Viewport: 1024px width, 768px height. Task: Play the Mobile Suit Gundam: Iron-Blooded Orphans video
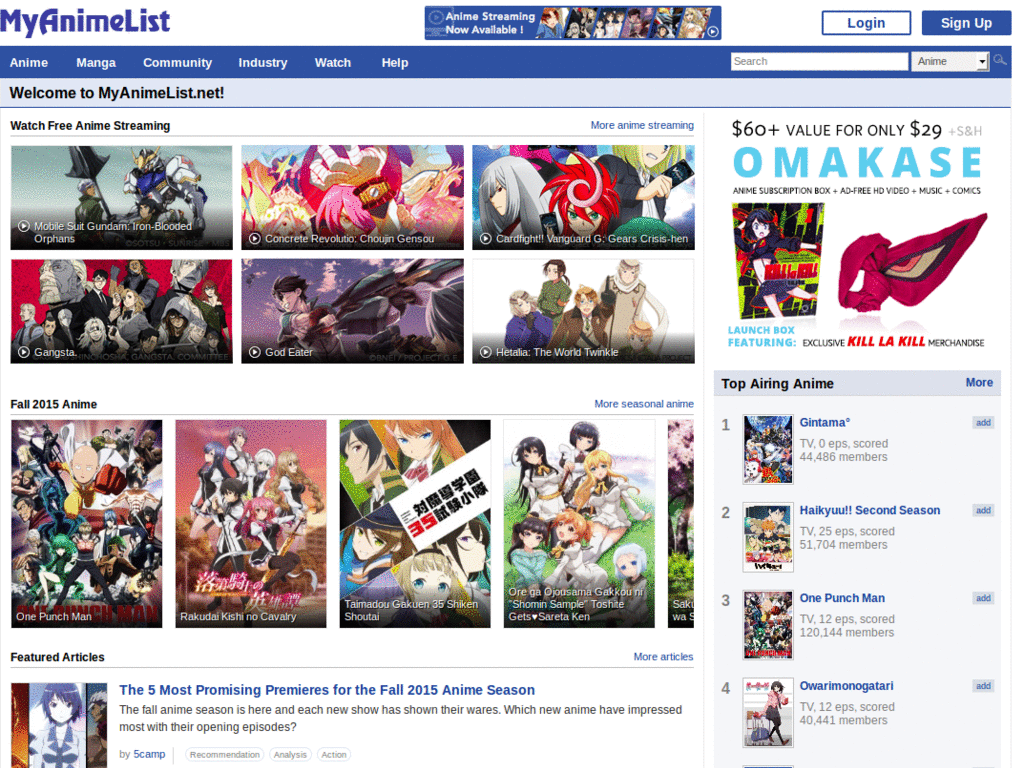pos(120,197)
